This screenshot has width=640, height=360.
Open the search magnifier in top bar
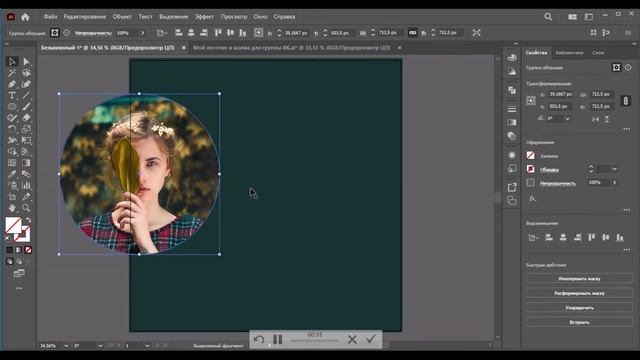pos(548,17)
